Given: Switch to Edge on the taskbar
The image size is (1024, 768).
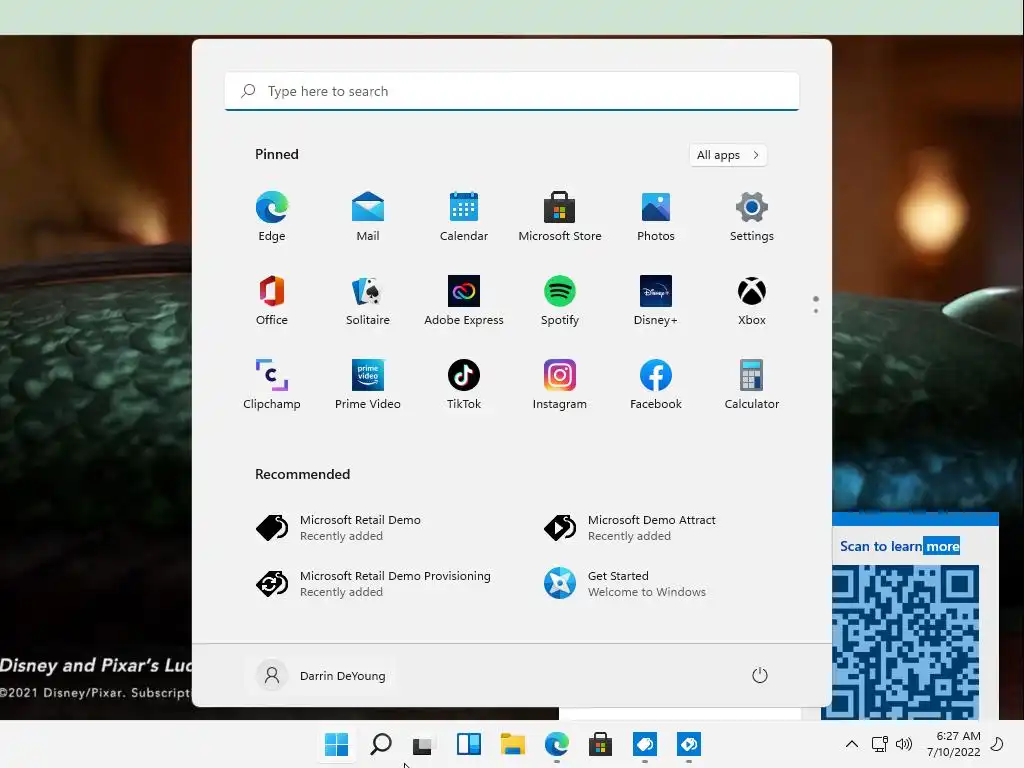Looking at the screenshot, I should (556, 744).
